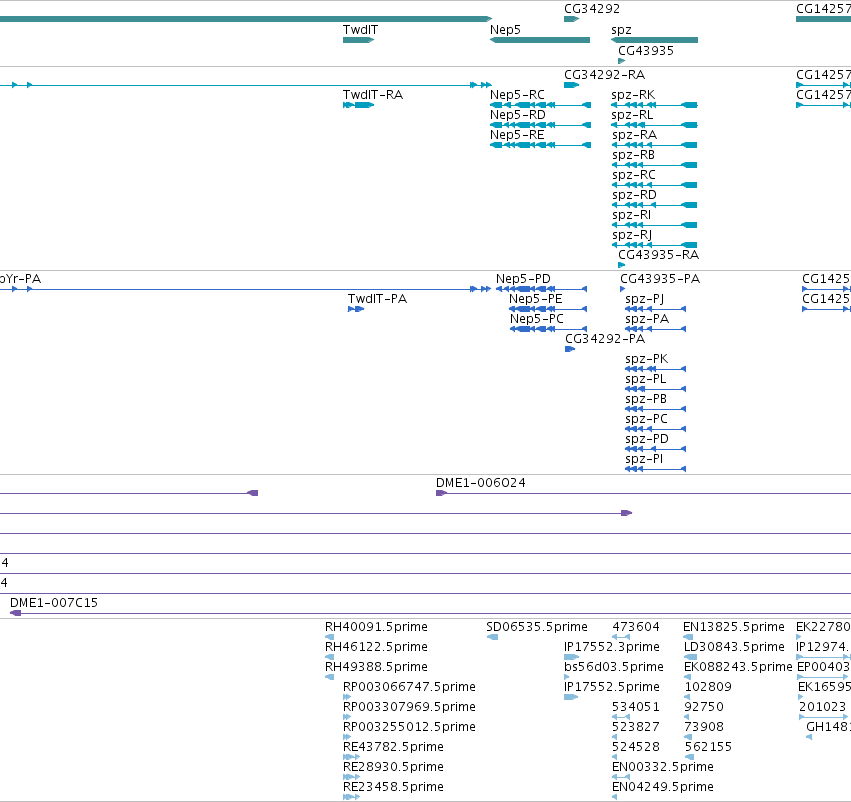
Task: Open the CG43935-PA protein label
Action: pos(660,279)
